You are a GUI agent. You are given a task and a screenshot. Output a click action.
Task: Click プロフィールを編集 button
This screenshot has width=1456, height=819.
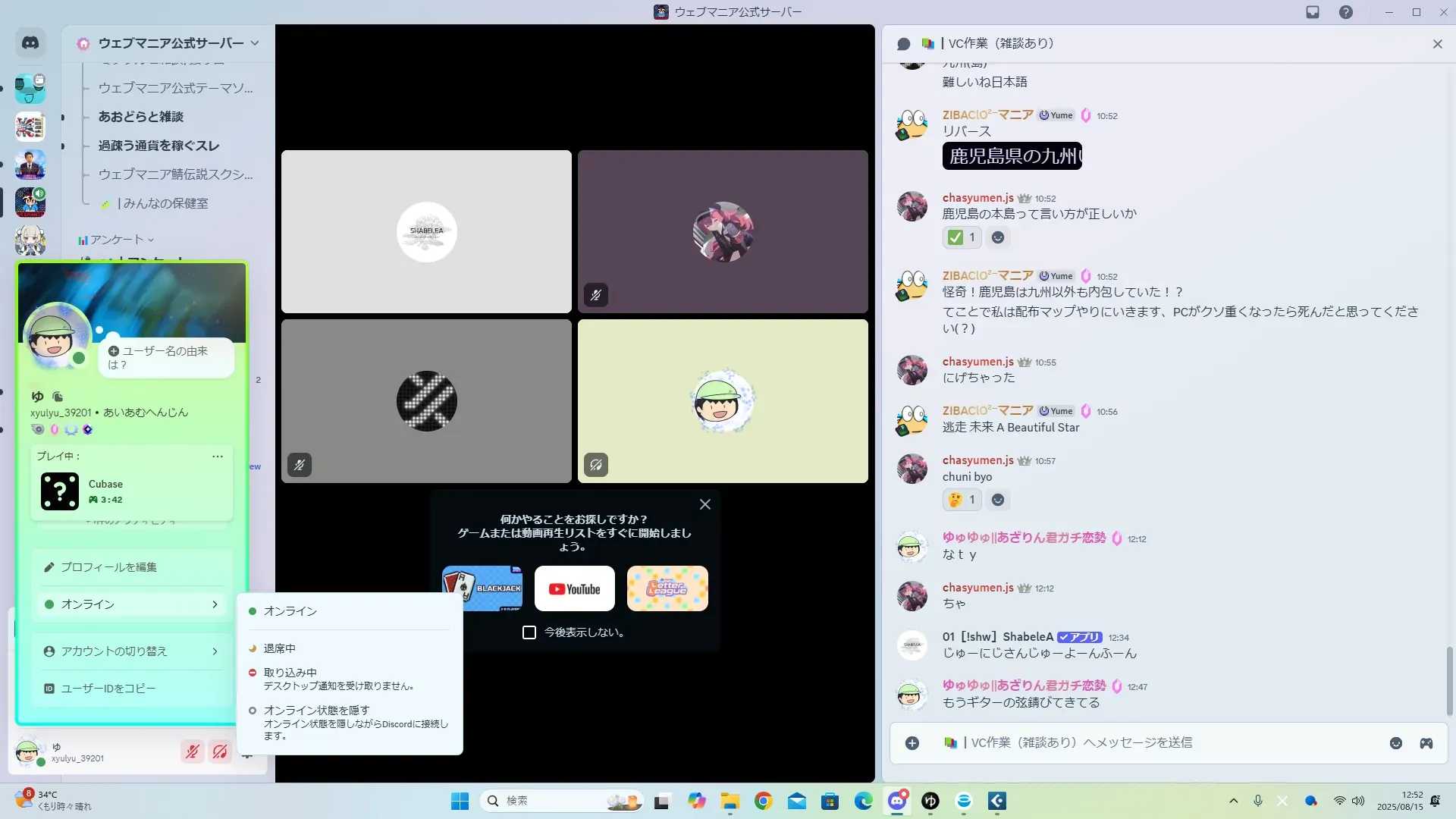click(x=108, y=567)
